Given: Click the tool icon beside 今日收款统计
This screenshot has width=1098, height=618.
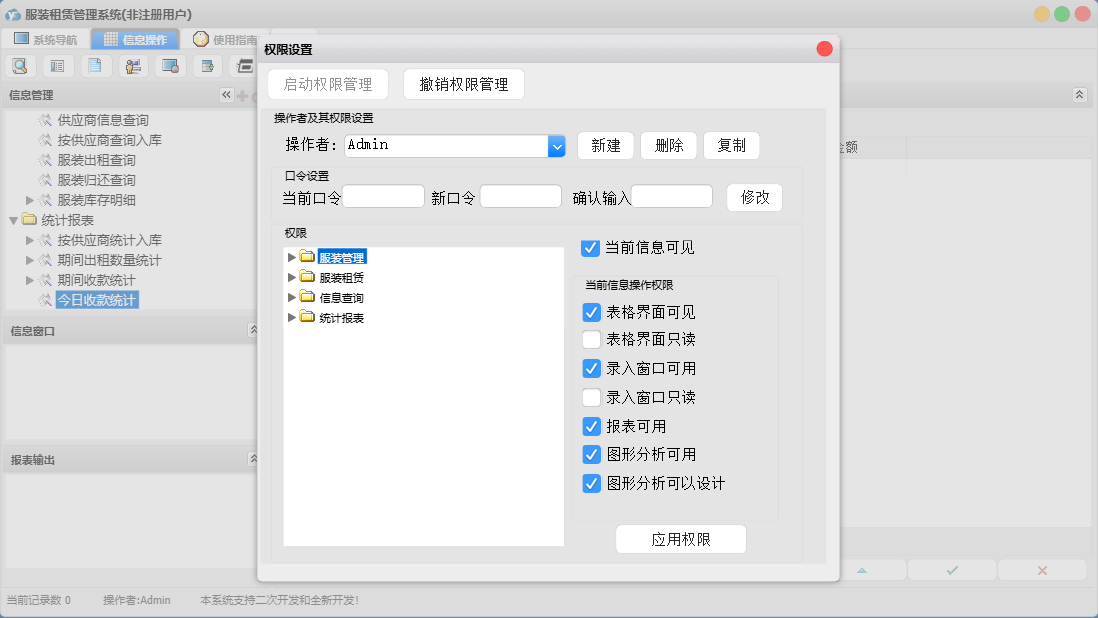Looking at the screenshot, I should (x=46, y=300).
